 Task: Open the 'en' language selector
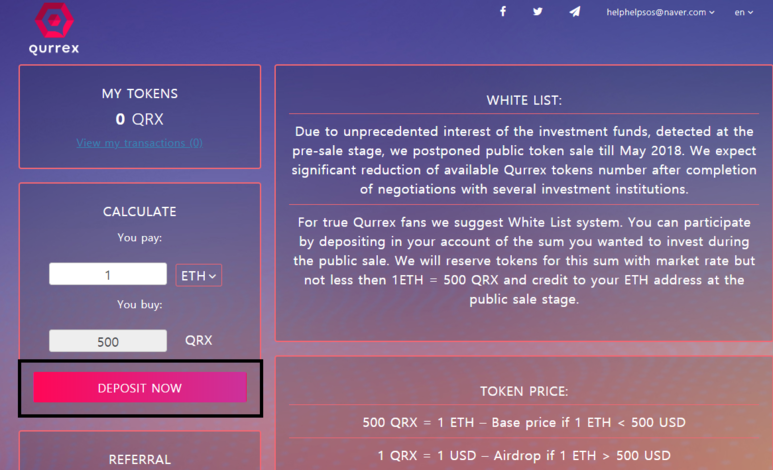(x=744, y=12)
